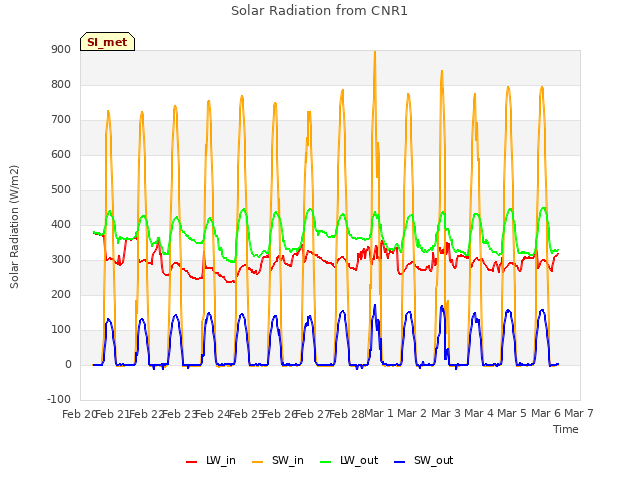This screenshot has width=640, height=480.
Task: Click the -100 y-axis tick label
Action: 59,399
